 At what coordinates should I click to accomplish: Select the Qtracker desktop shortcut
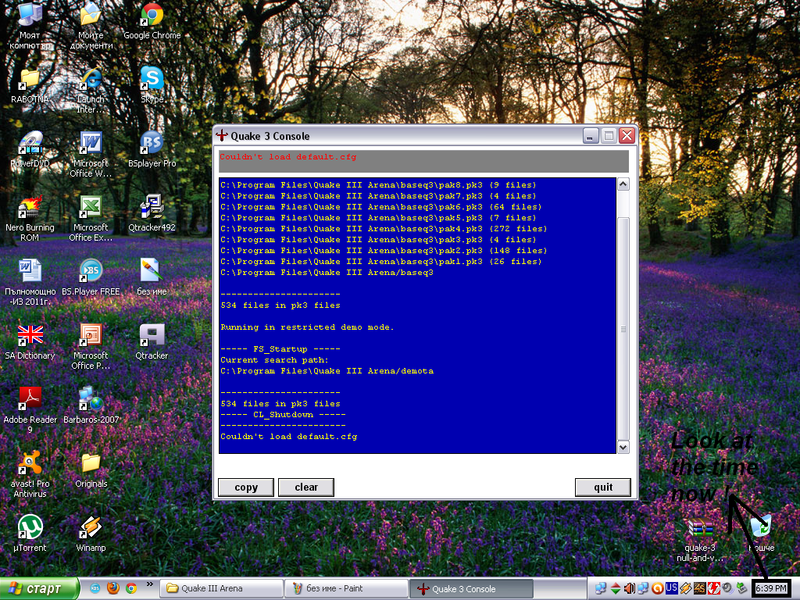[152, 342]
